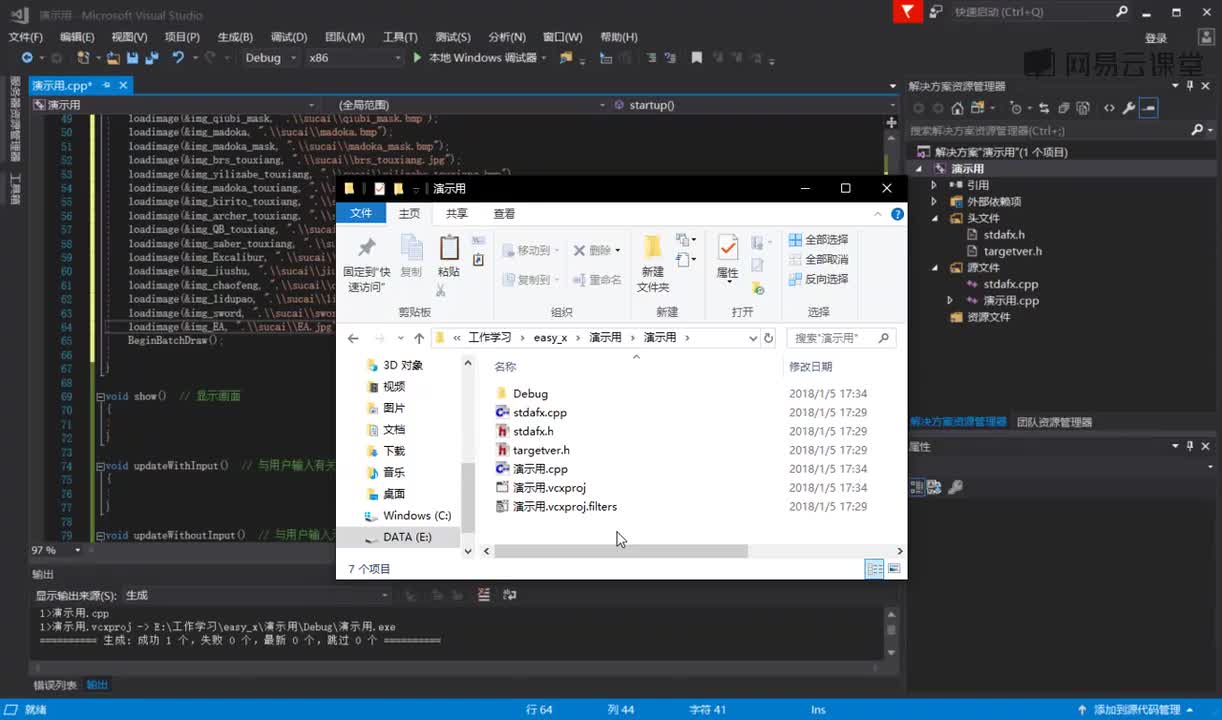Collapse the Explorer ribbon chevron
The width and height of the screenshot is (1222, 720).
click(x=878, y=214)
